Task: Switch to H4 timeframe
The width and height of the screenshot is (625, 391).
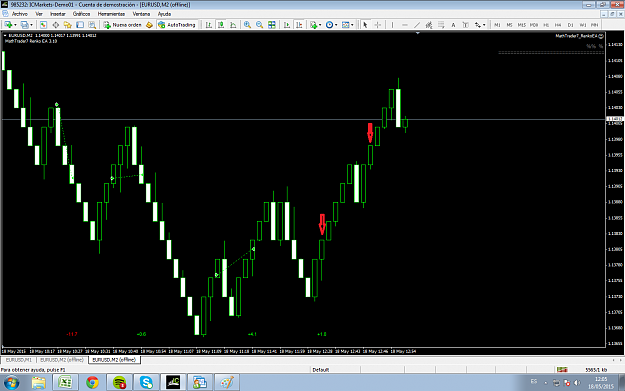Action: pyautogui.click(x=558, y=25)
